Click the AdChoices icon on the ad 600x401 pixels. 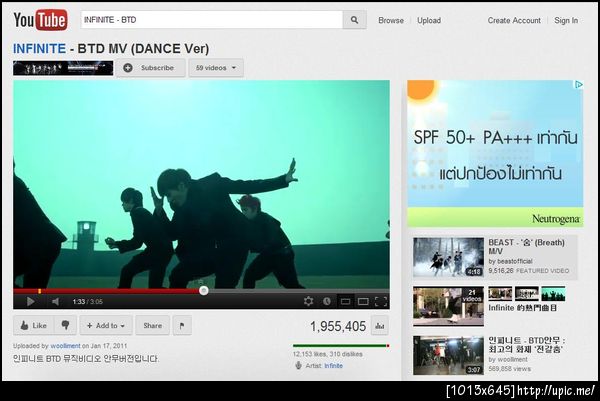[x=579, y=85]
